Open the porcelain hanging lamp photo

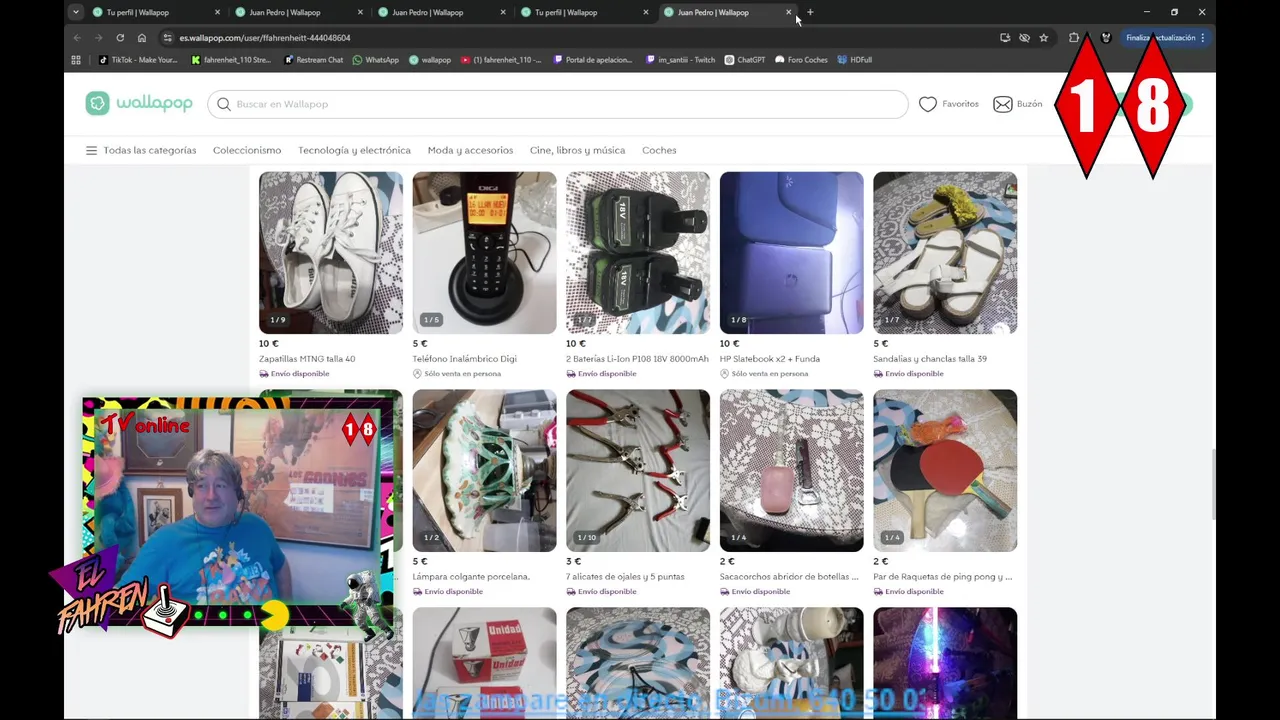pos(484,471)
